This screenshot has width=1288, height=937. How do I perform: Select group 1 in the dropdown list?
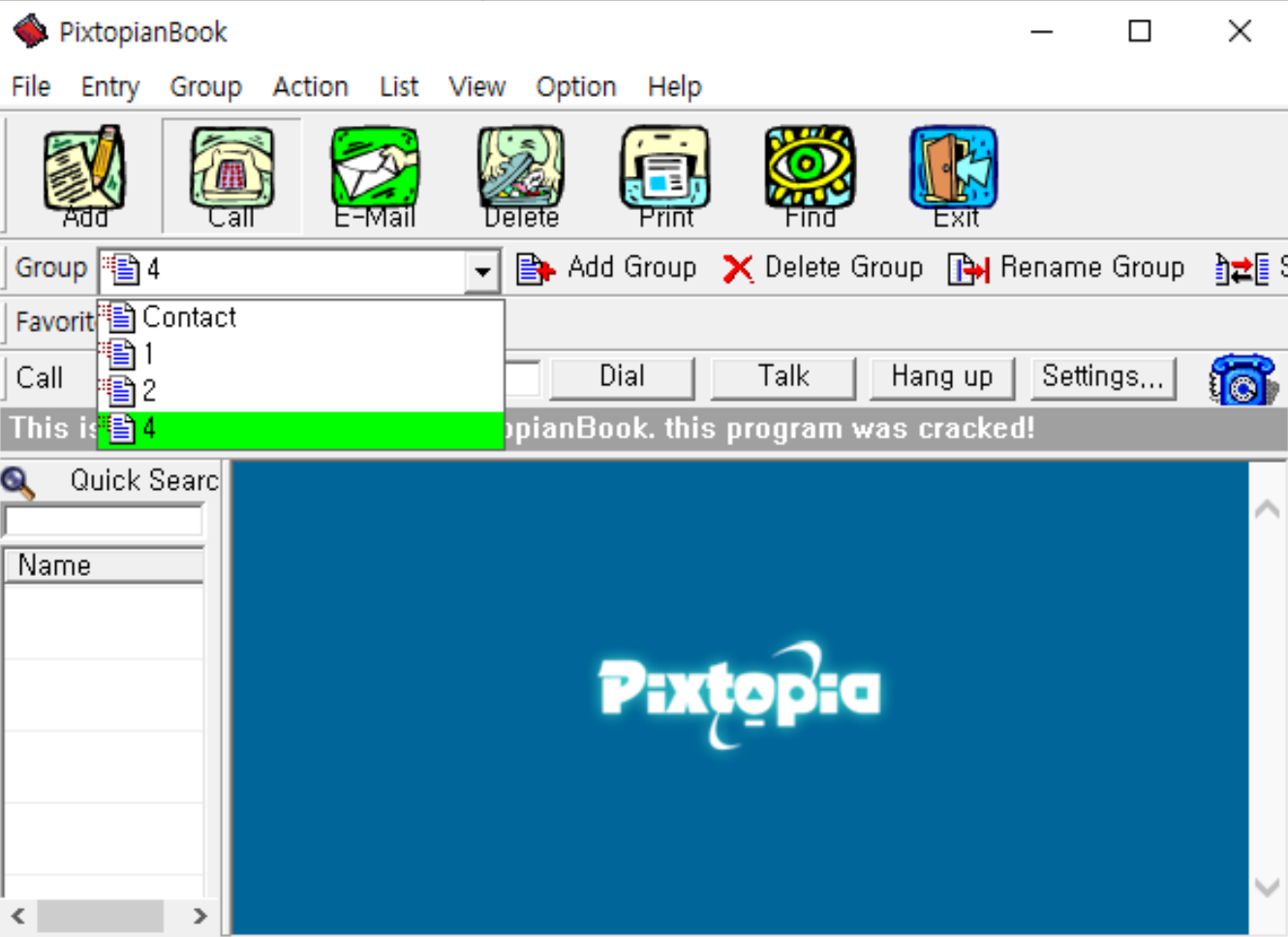coord(301,354)
